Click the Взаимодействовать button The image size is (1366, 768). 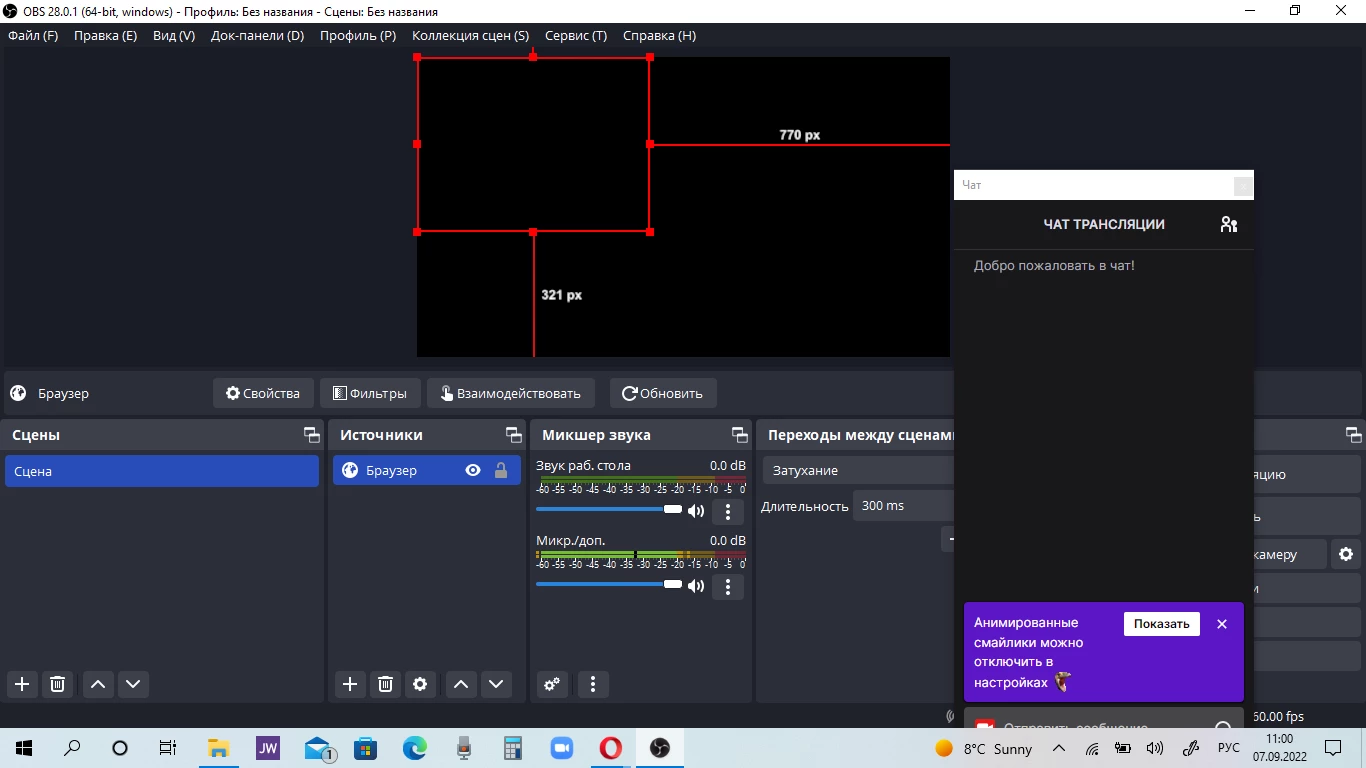[x=511, y=393]
